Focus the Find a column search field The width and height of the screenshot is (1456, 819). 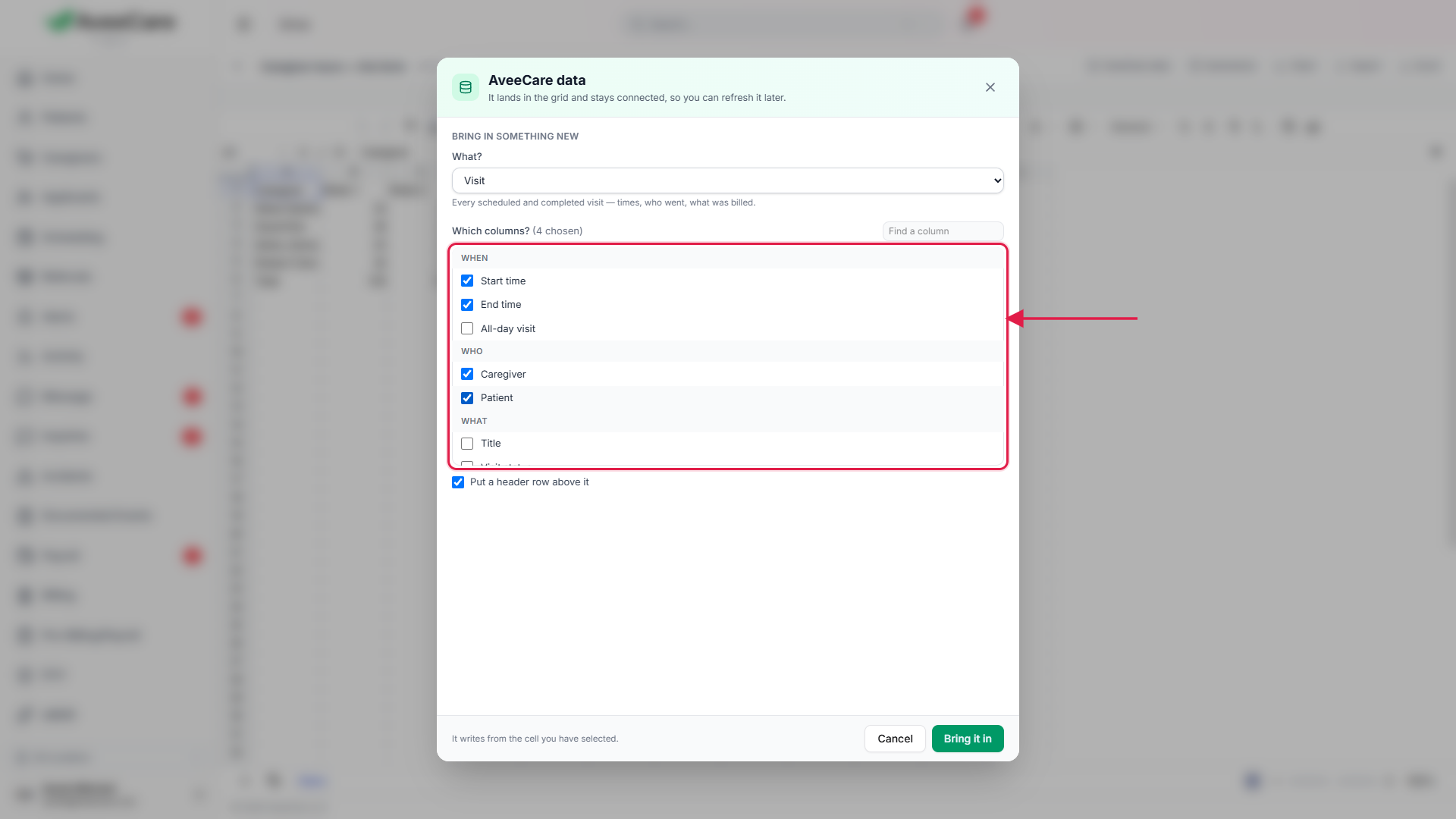943,231
